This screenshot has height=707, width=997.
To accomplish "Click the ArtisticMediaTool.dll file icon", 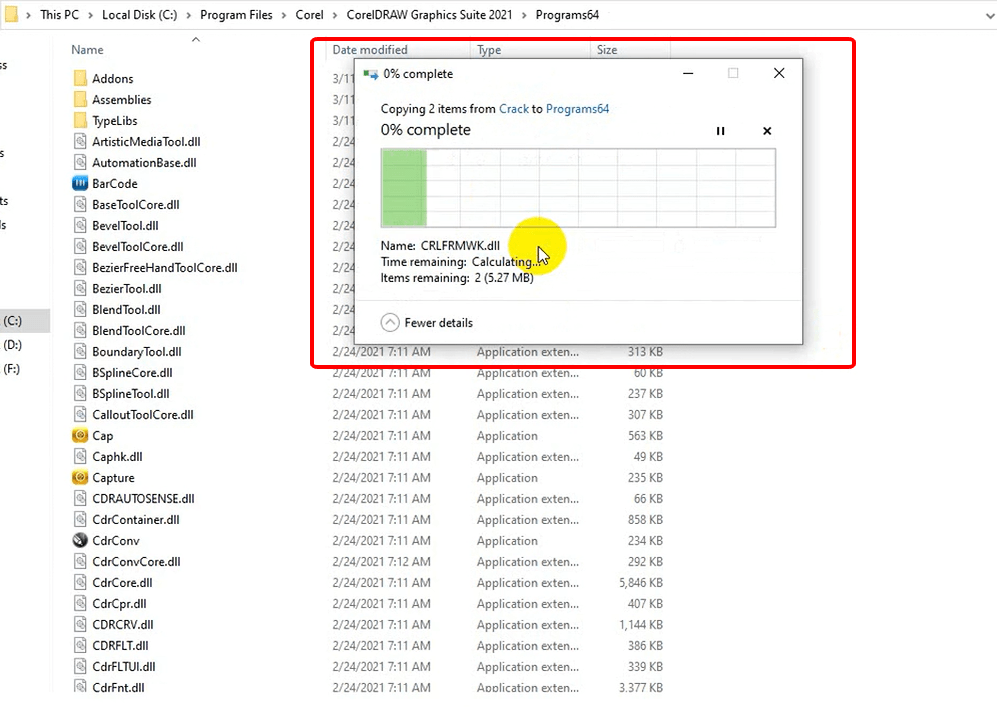I will 80,141.
